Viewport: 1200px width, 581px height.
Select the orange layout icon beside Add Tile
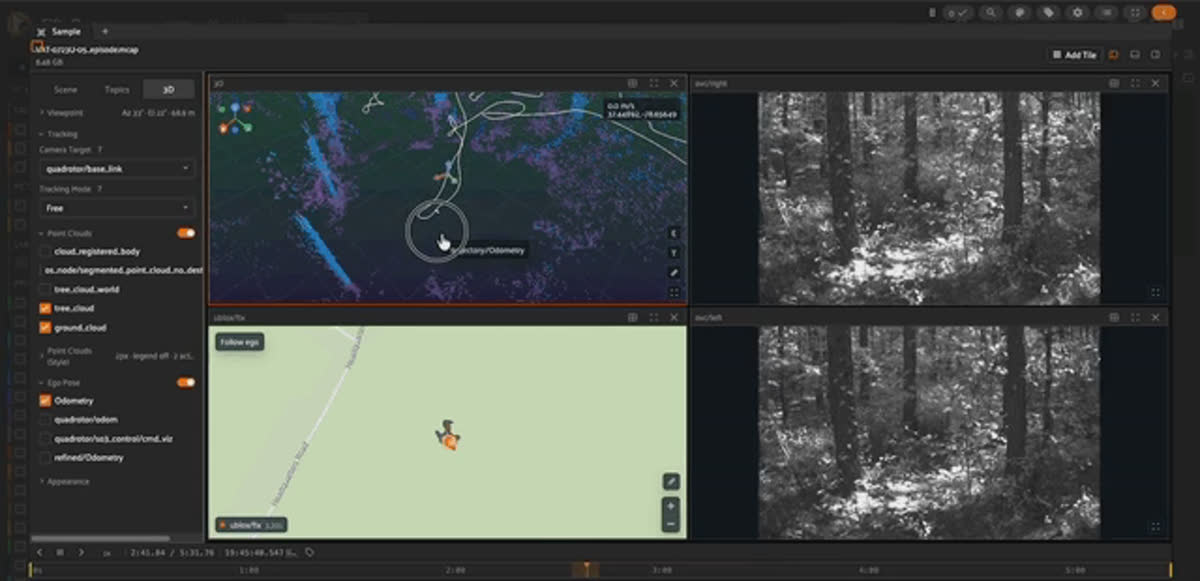(x=1113, y=55)
